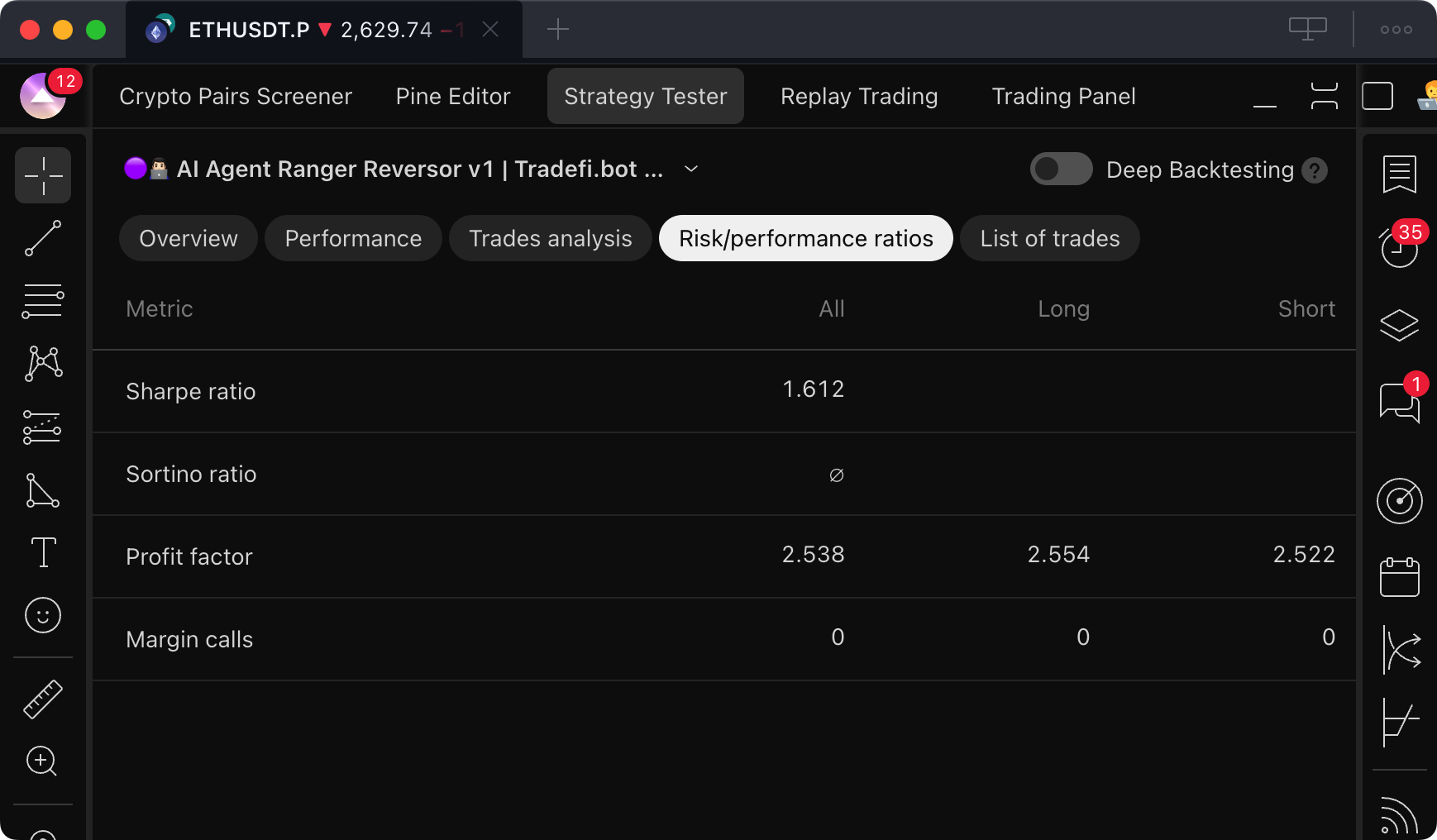Select the crosshair cursor tool
The image size is (1437, 840).
click(x=43, y=175)
